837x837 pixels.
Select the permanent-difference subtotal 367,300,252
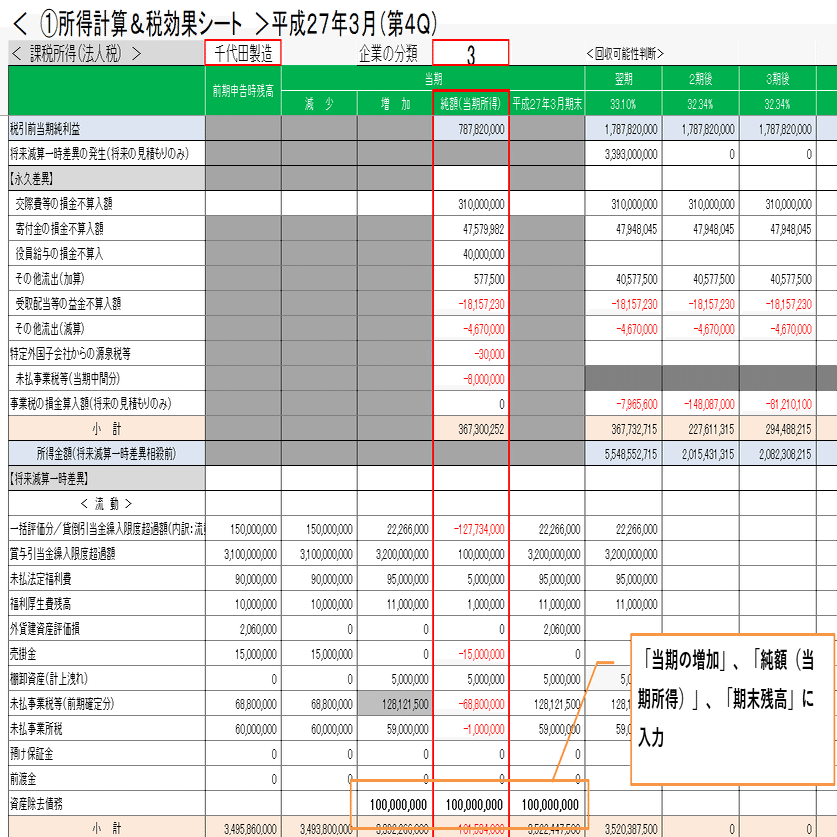(471, 429)
